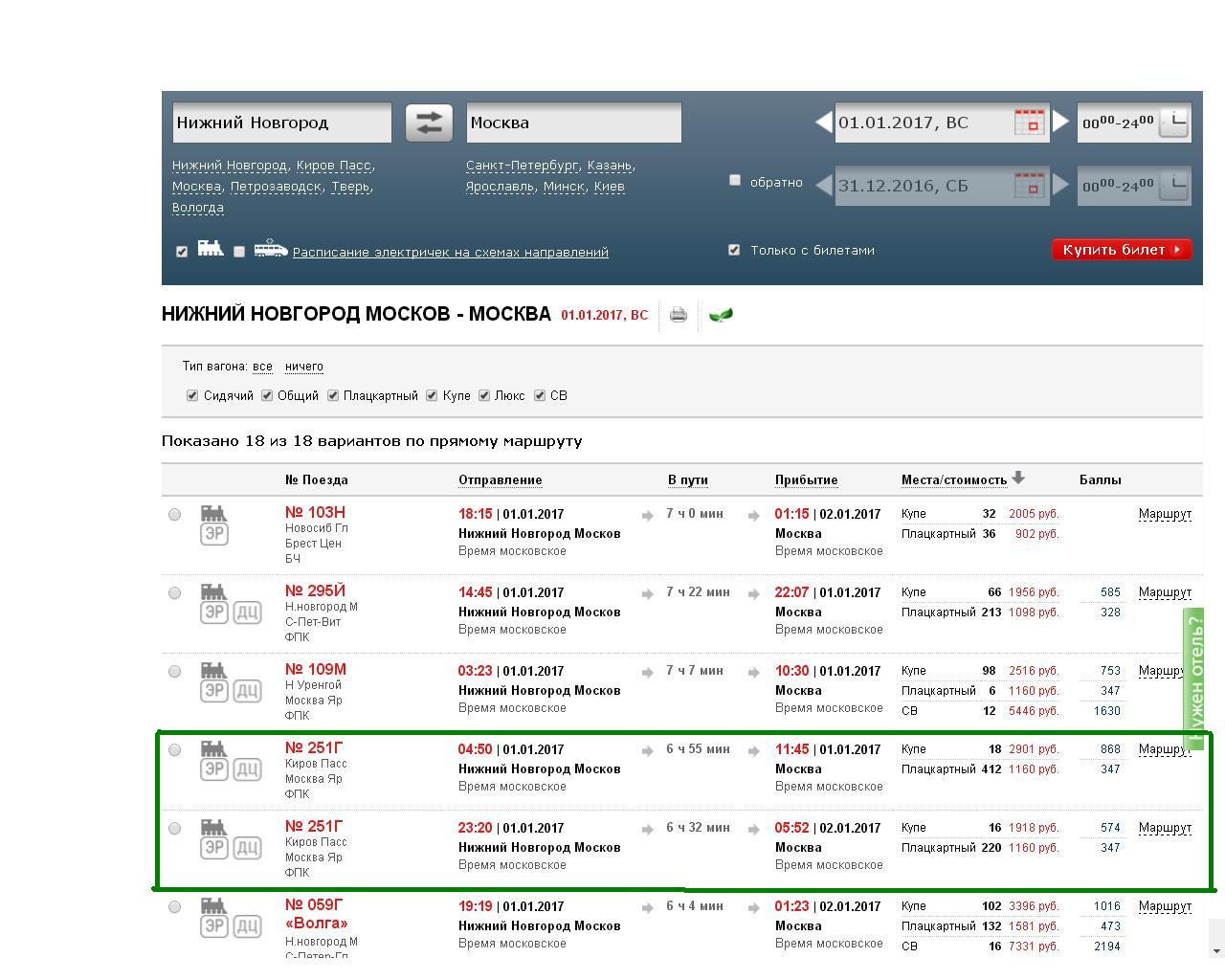
Task: Uncheck Только с билетами checkbox
Action: (734, 250)
